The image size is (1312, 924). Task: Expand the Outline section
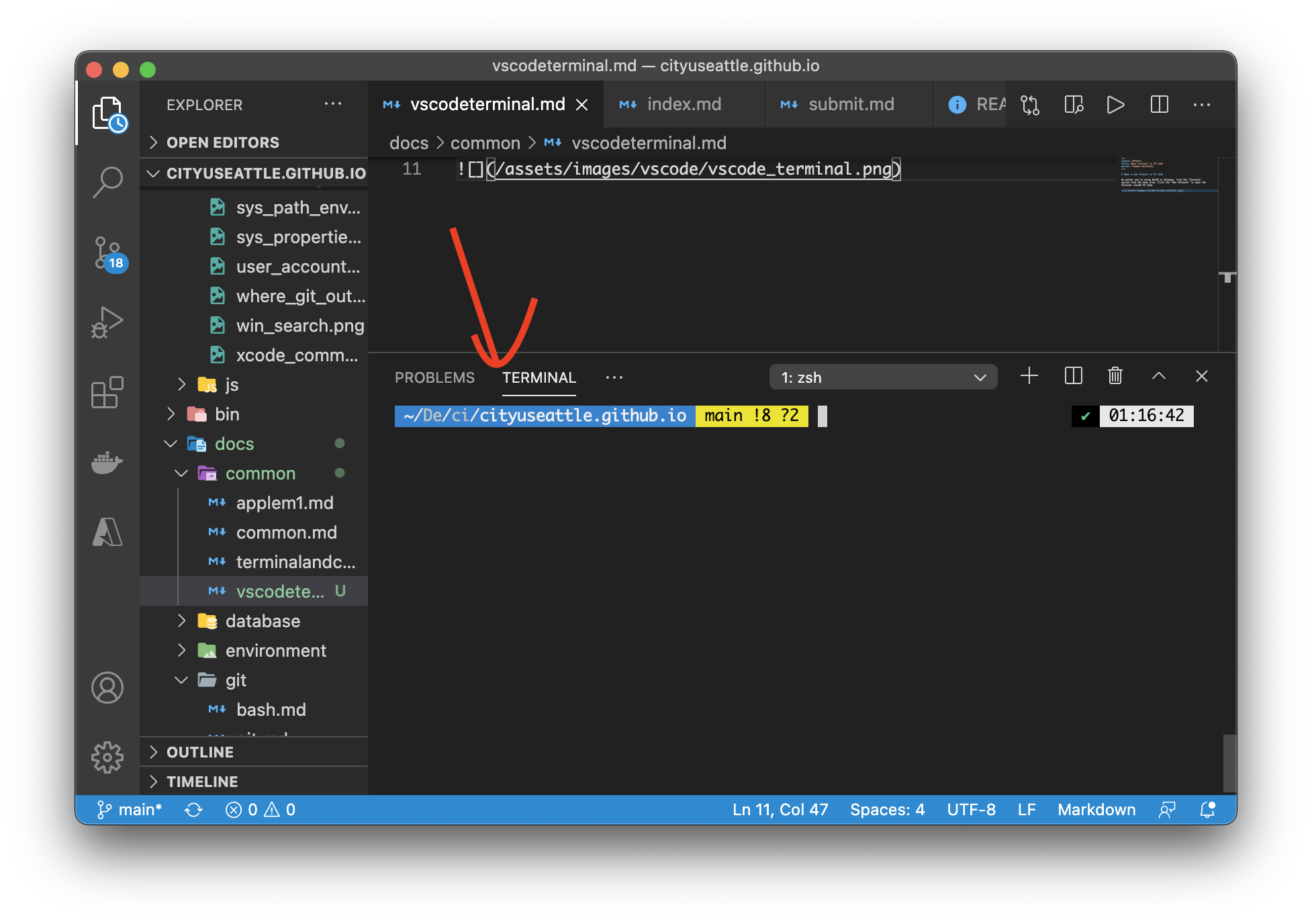(254, 752)
